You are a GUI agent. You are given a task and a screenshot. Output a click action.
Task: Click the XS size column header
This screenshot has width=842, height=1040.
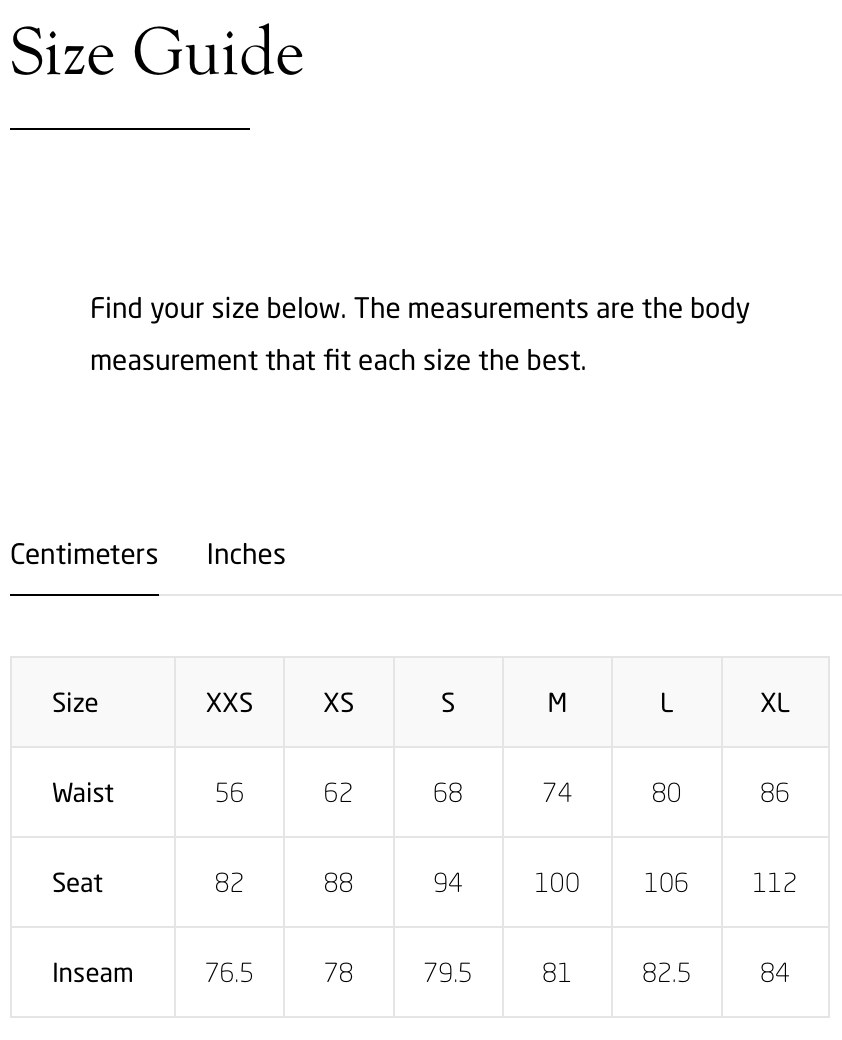tap(338, 703)
